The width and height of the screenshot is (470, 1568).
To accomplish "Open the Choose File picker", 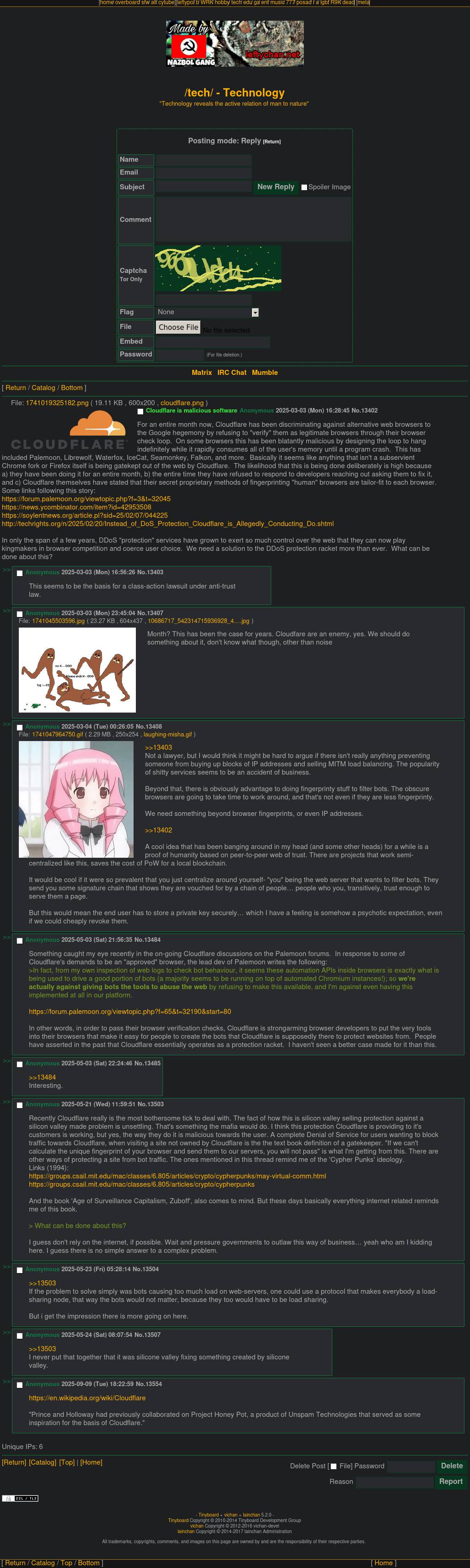I will 178,328.
